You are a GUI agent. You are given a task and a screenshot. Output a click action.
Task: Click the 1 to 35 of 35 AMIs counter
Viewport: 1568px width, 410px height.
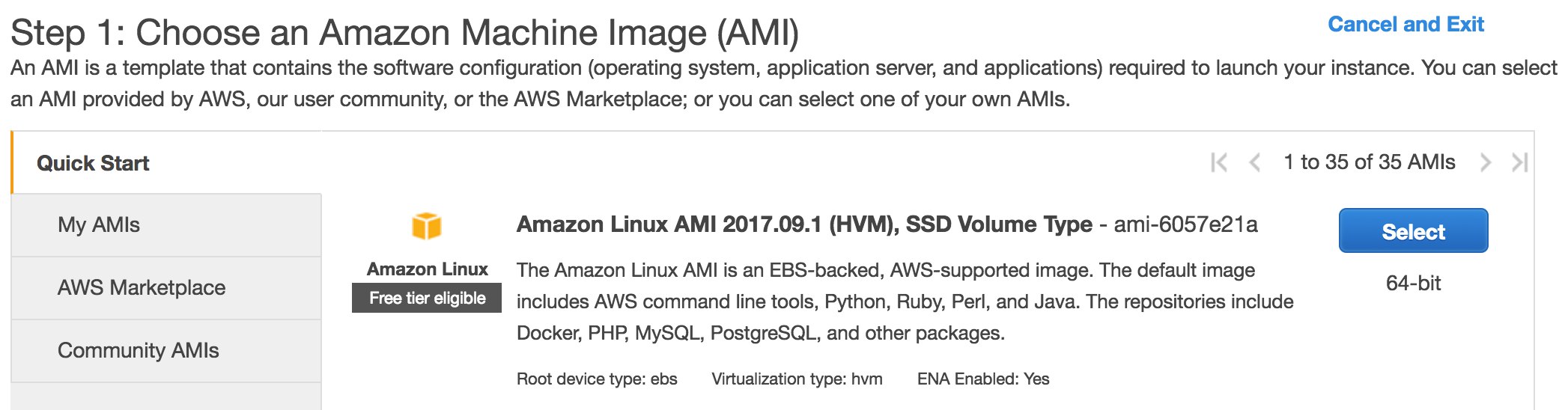(1370, 162)
